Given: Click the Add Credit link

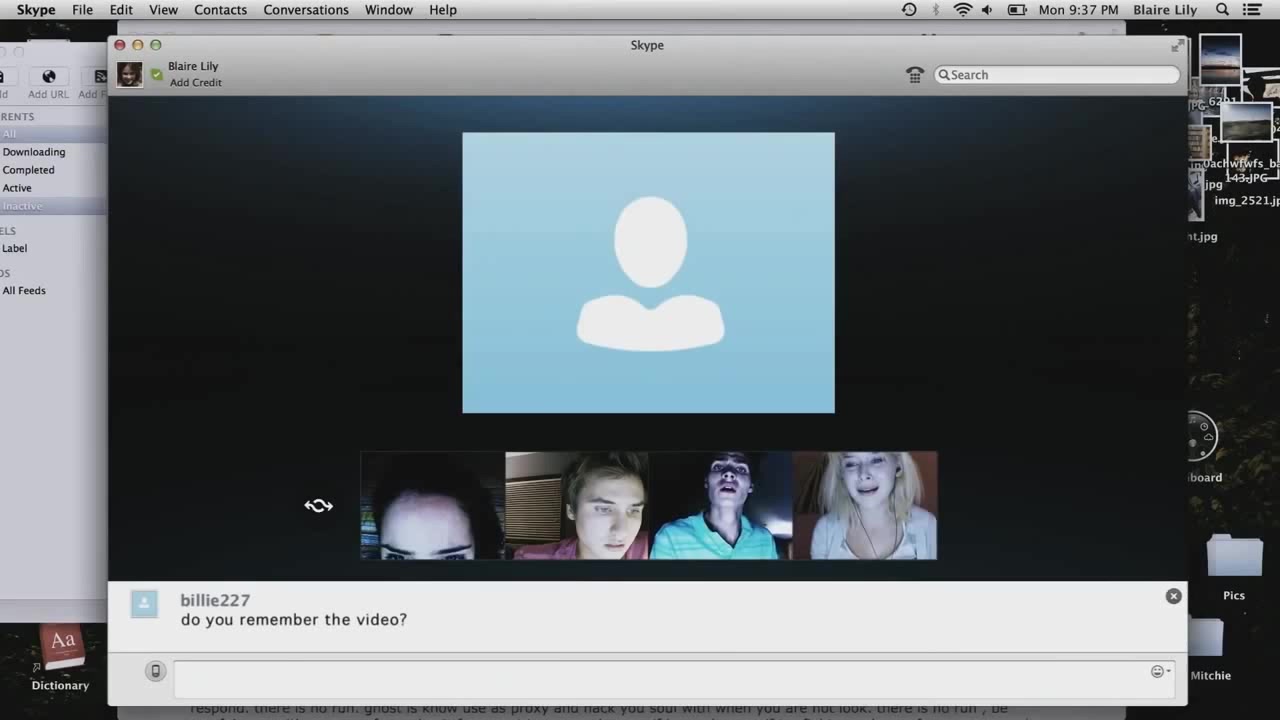Looking at the screenshot, I should (195, 83).
